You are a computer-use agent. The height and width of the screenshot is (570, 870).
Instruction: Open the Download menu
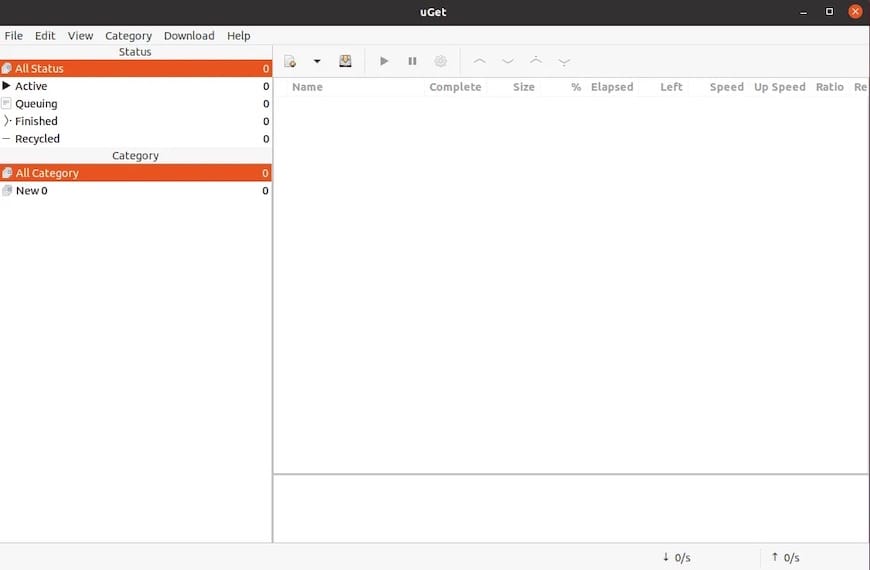click(189, 36)
